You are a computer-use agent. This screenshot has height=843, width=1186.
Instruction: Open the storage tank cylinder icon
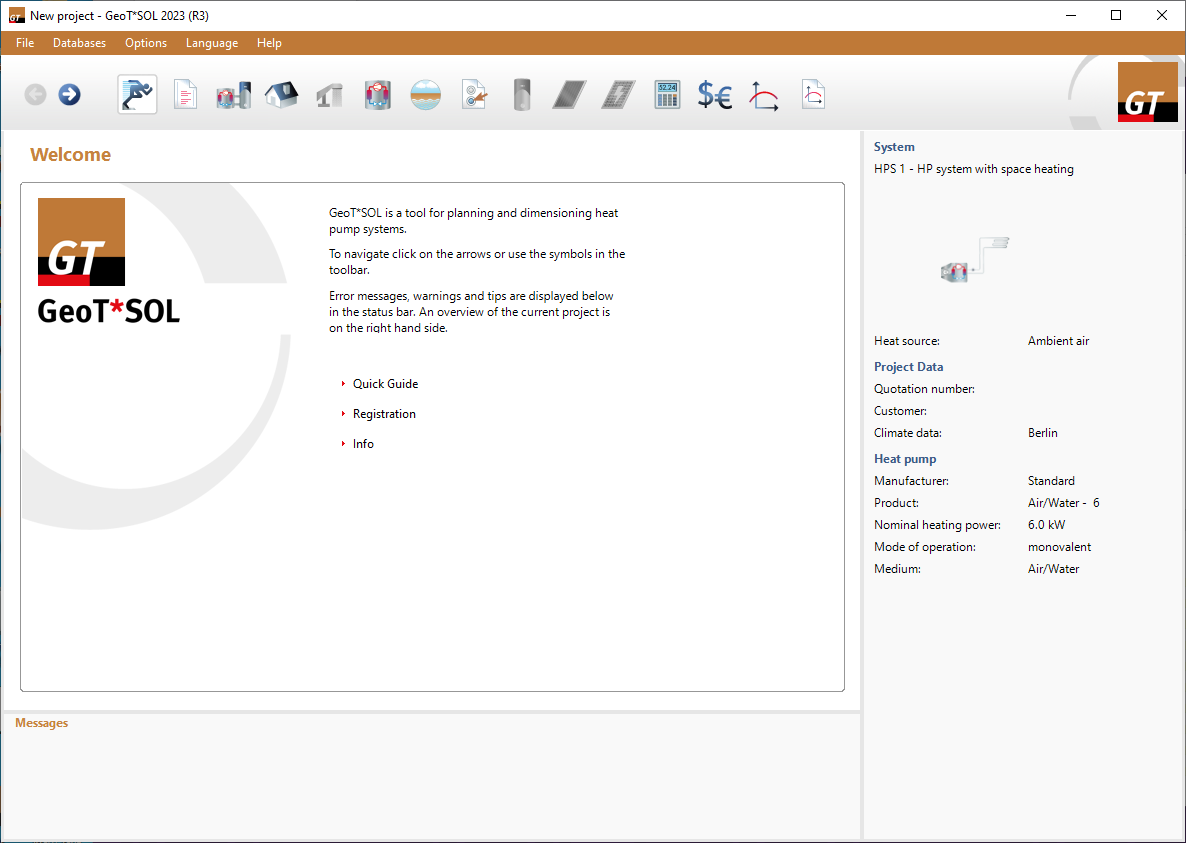click(522, 95)
